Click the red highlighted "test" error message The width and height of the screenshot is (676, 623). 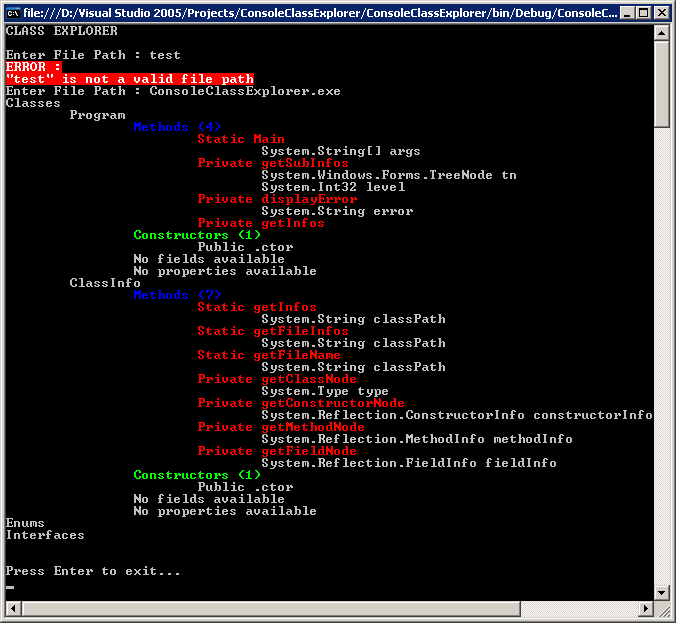click(129, 79)
